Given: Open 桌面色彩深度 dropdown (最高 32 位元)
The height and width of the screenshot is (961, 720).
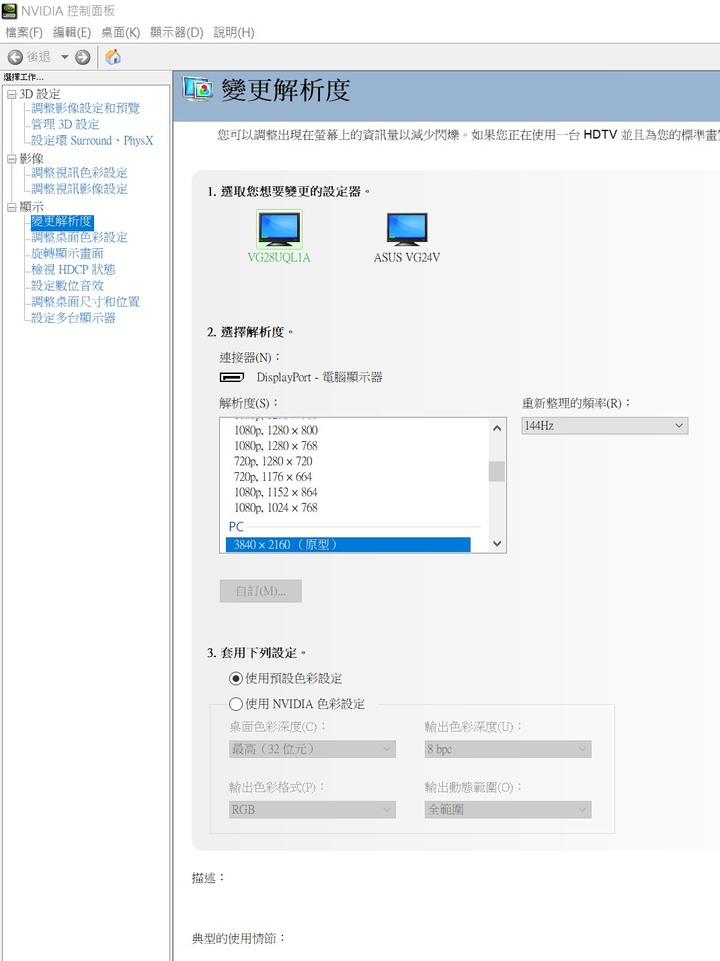Looking at the screenshot, I should click(x=313, y=749).
